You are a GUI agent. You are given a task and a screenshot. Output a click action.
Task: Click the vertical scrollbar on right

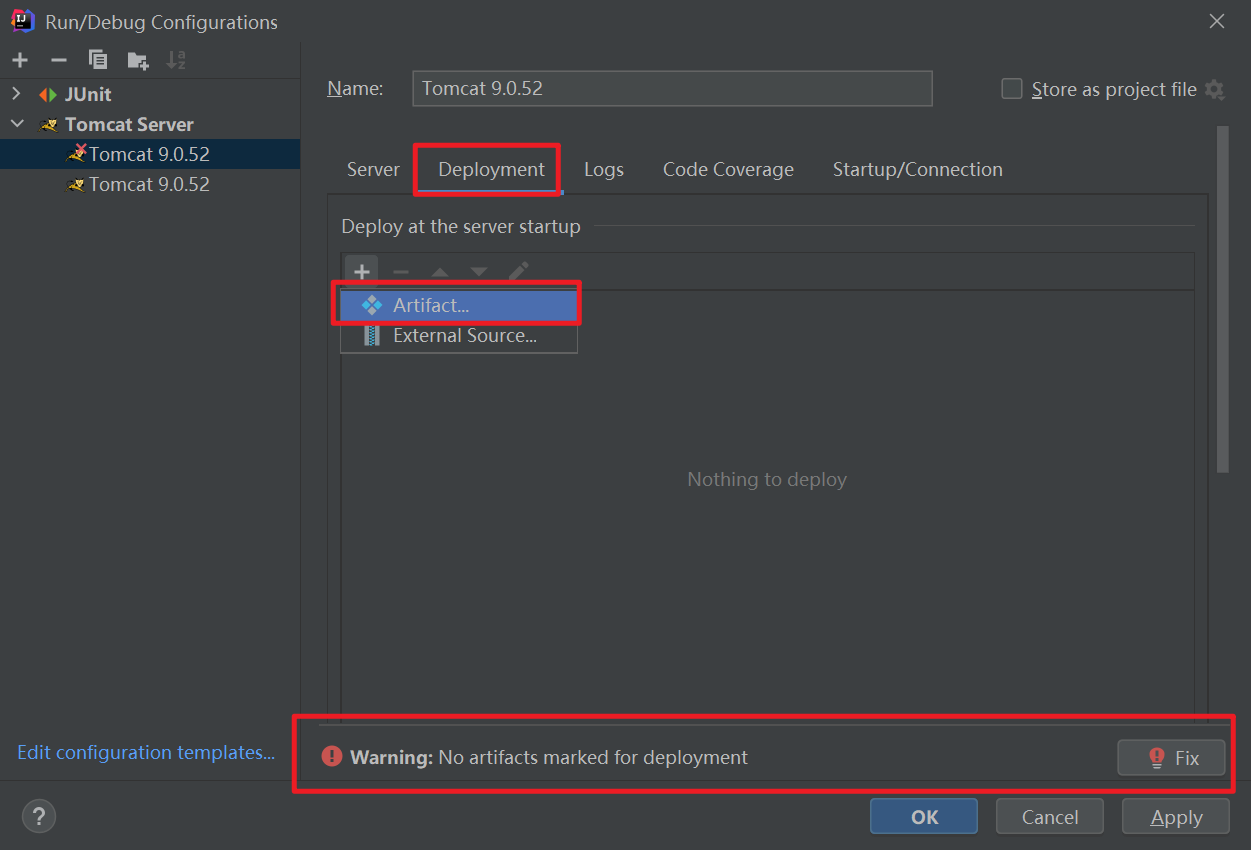pyautogui.click(x=1223, y=300)
